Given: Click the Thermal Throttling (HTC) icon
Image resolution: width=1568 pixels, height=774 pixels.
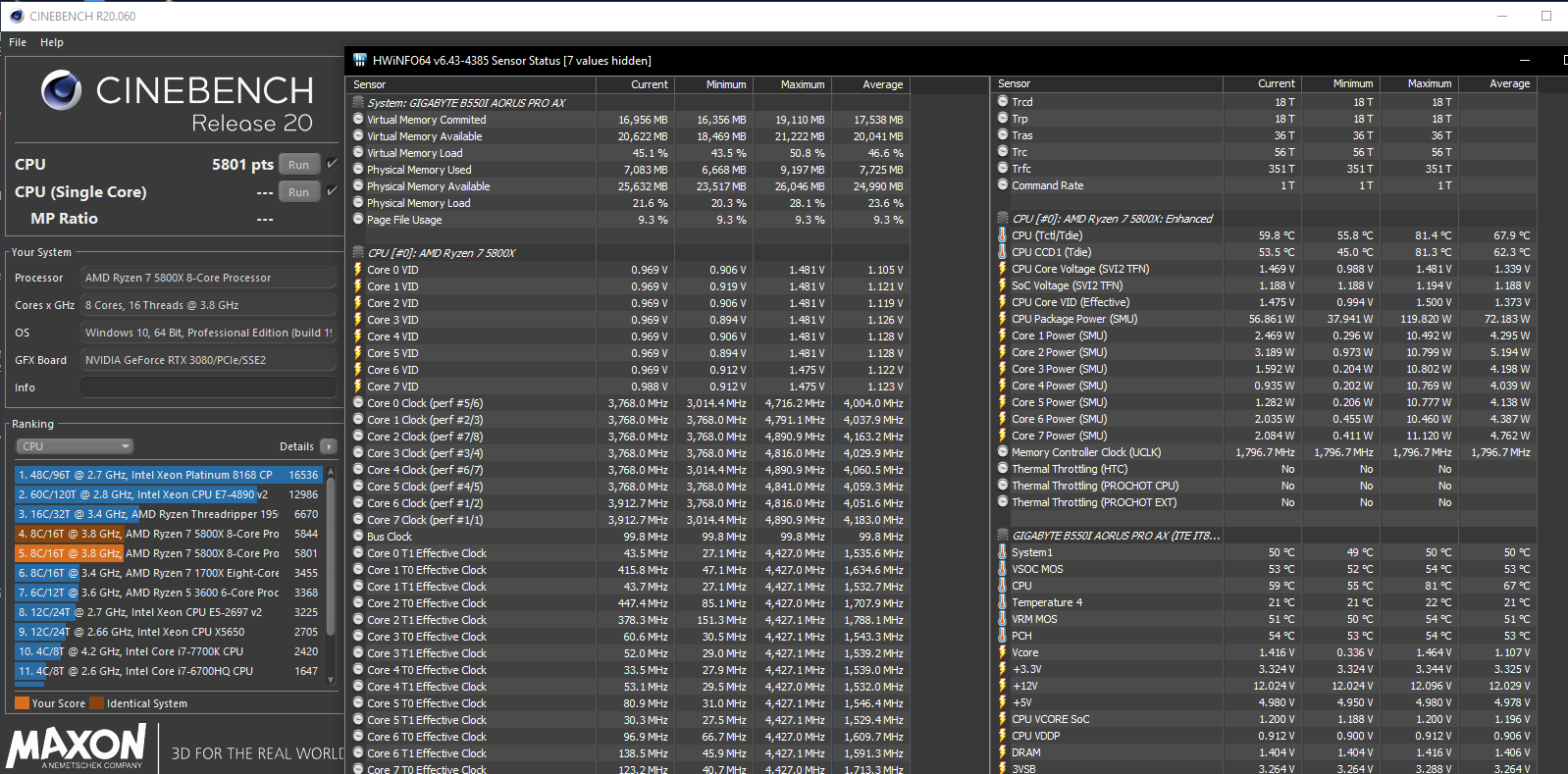Looking at the screenshot, I should click(1003, 469).
